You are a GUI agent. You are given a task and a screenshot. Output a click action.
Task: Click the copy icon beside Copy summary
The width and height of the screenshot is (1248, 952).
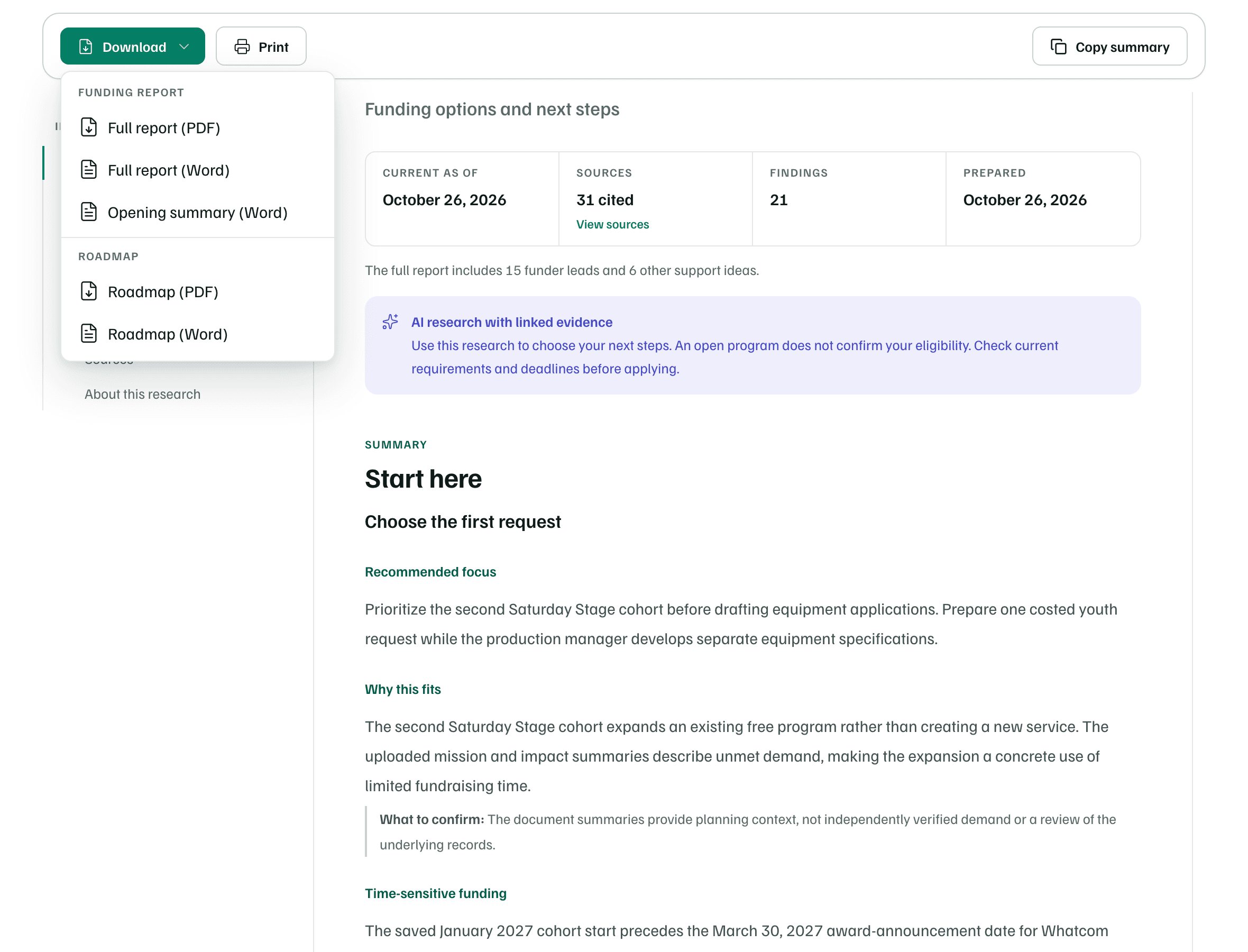[1058, 47]
